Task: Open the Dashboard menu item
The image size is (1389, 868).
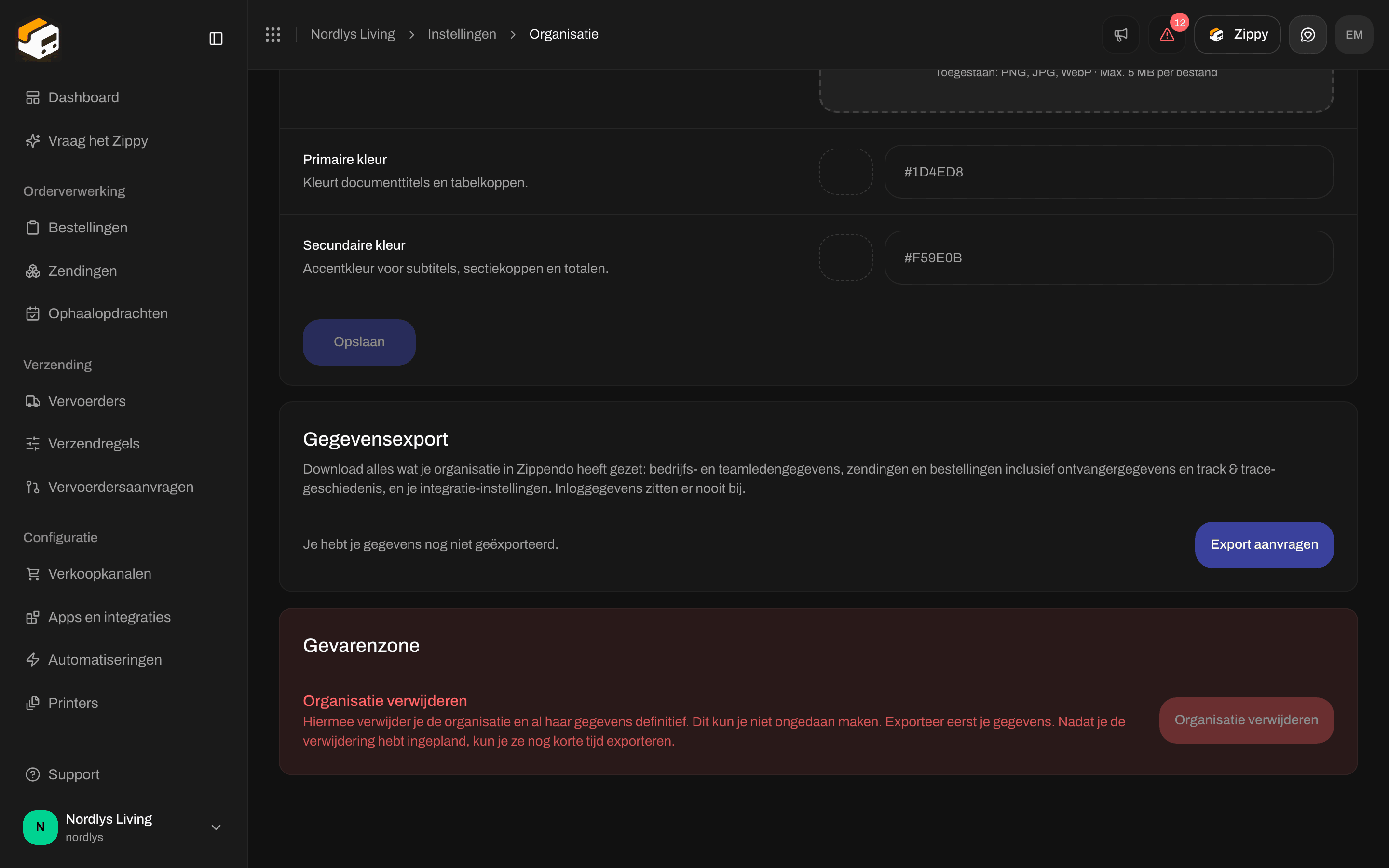Action: point(123,97)
